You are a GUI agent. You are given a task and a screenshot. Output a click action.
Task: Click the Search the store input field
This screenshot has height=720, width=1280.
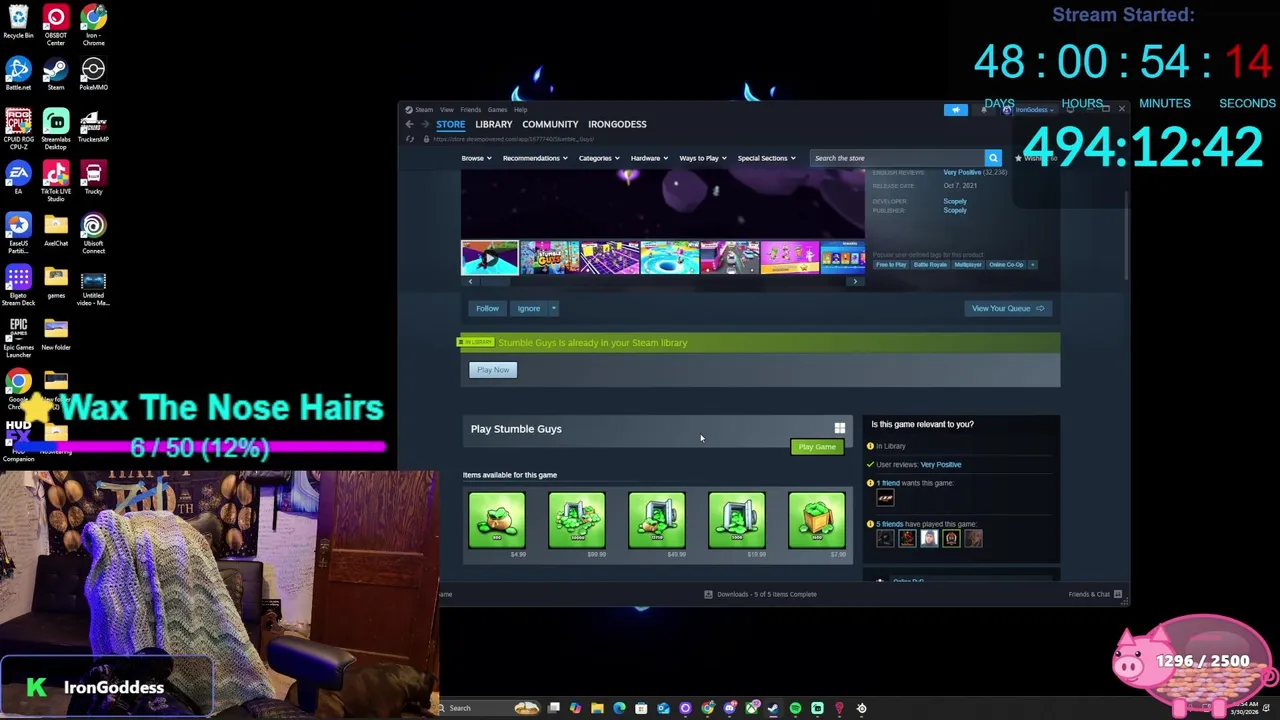pos(897,158)
